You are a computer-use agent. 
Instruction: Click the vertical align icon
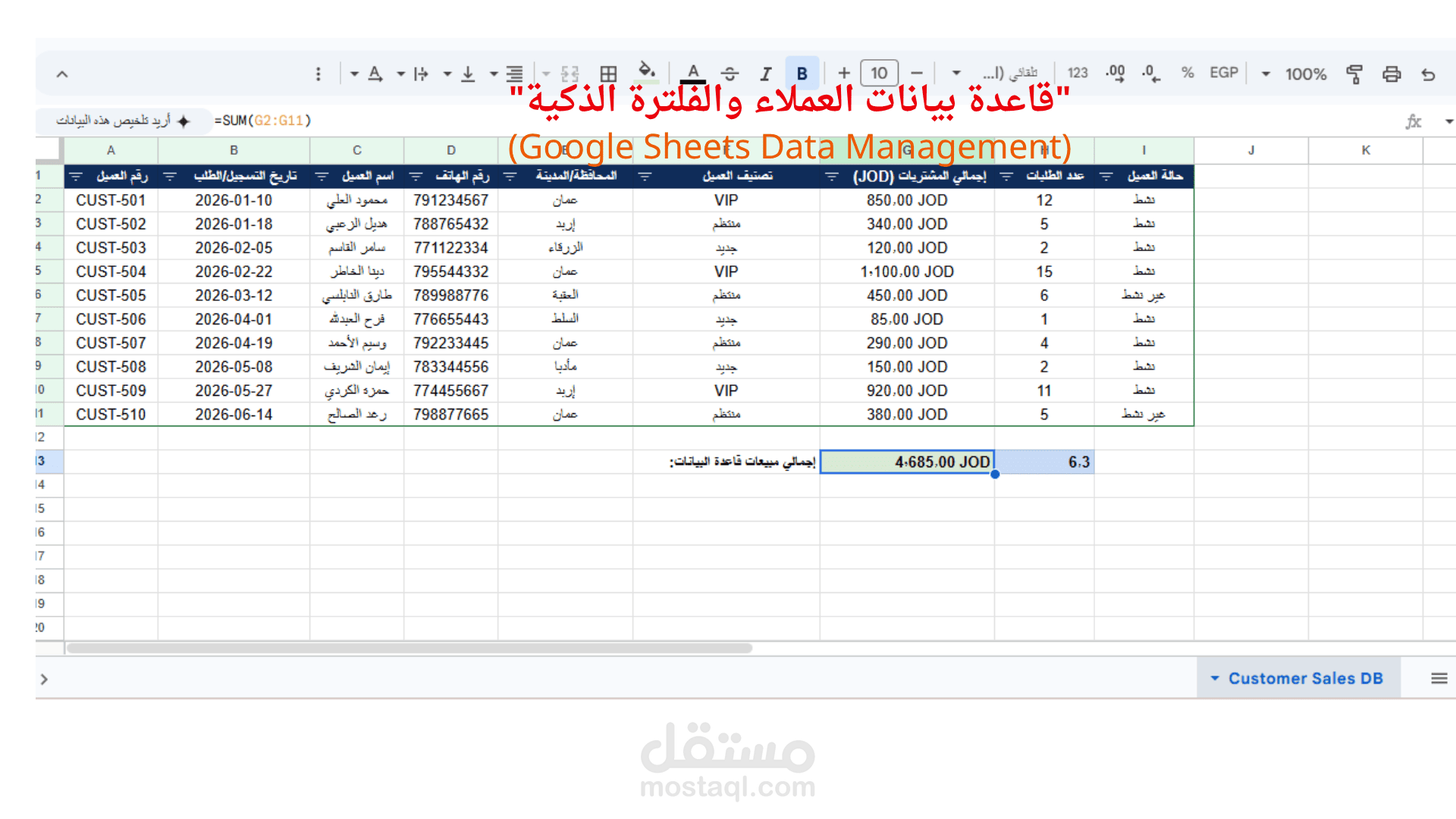pyautogui.click(x=468, y=74)
